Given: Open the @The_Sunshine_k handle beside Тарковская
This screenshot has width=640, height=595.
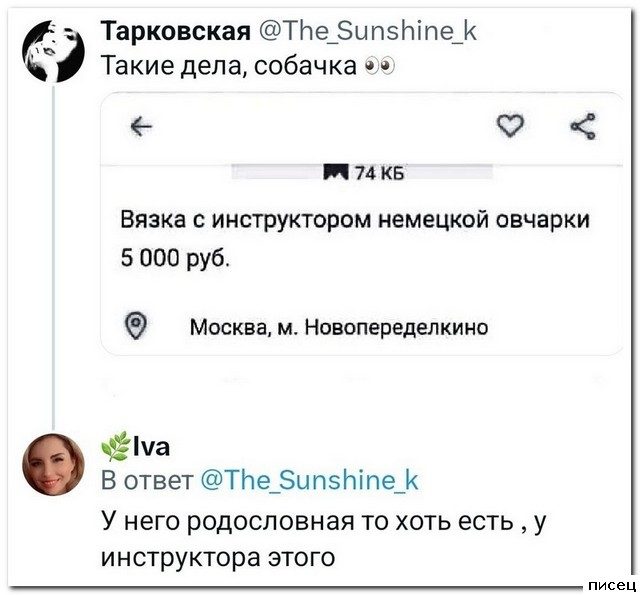Looking at the screenshot, I should pyautogui.click(x=367, y=32).
